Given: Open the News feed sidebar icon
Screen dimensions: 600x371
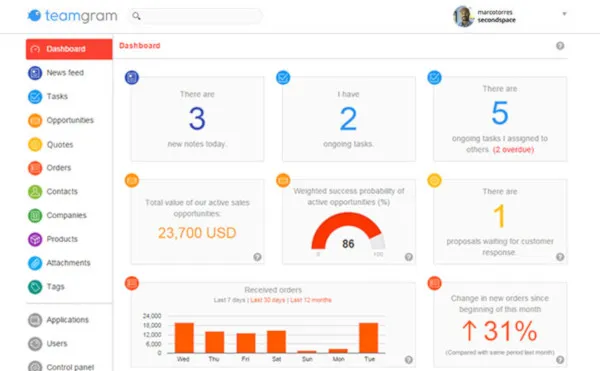Looking at the screenshot, I should click(x=35, y=73).
